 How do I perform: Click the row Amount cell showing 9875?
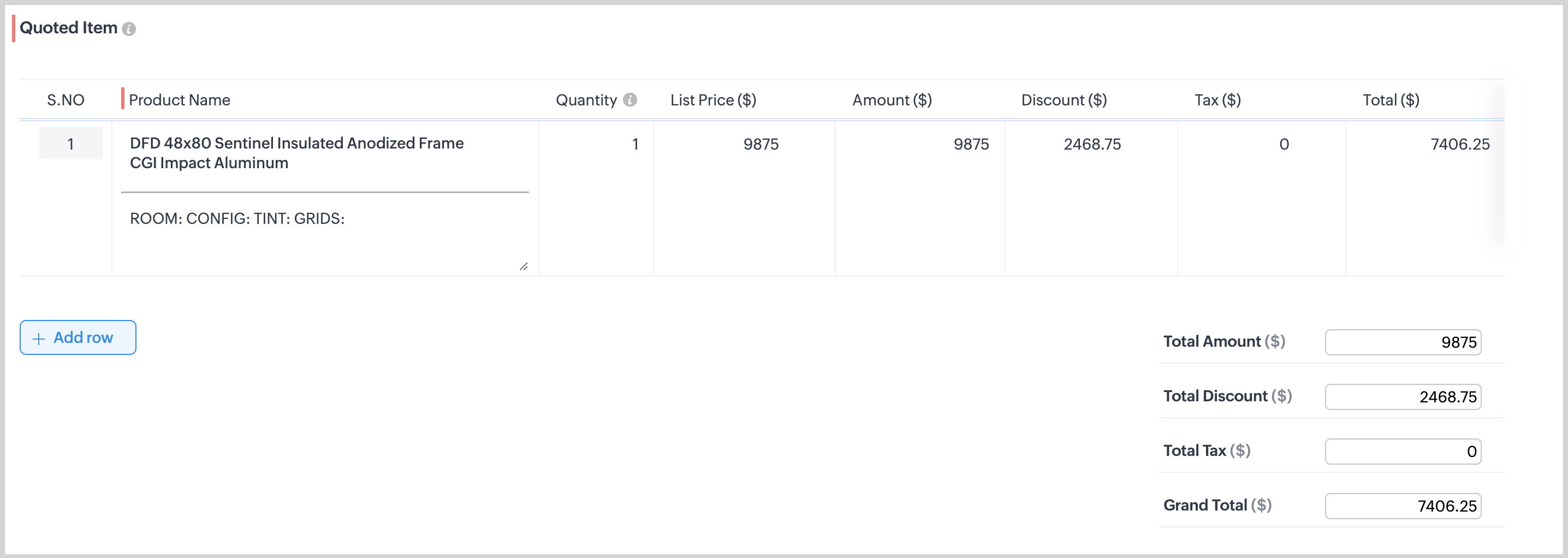(920, 144)
